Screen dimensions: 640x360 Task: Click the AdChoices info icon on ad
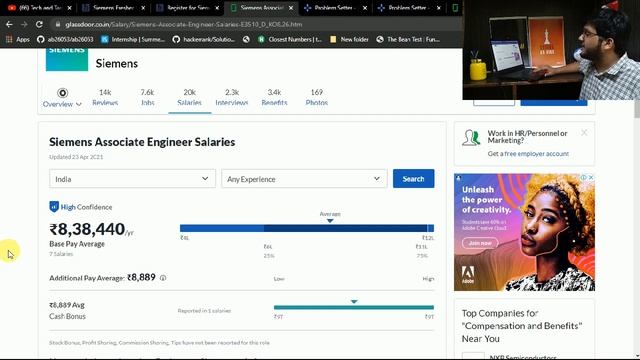584,177
